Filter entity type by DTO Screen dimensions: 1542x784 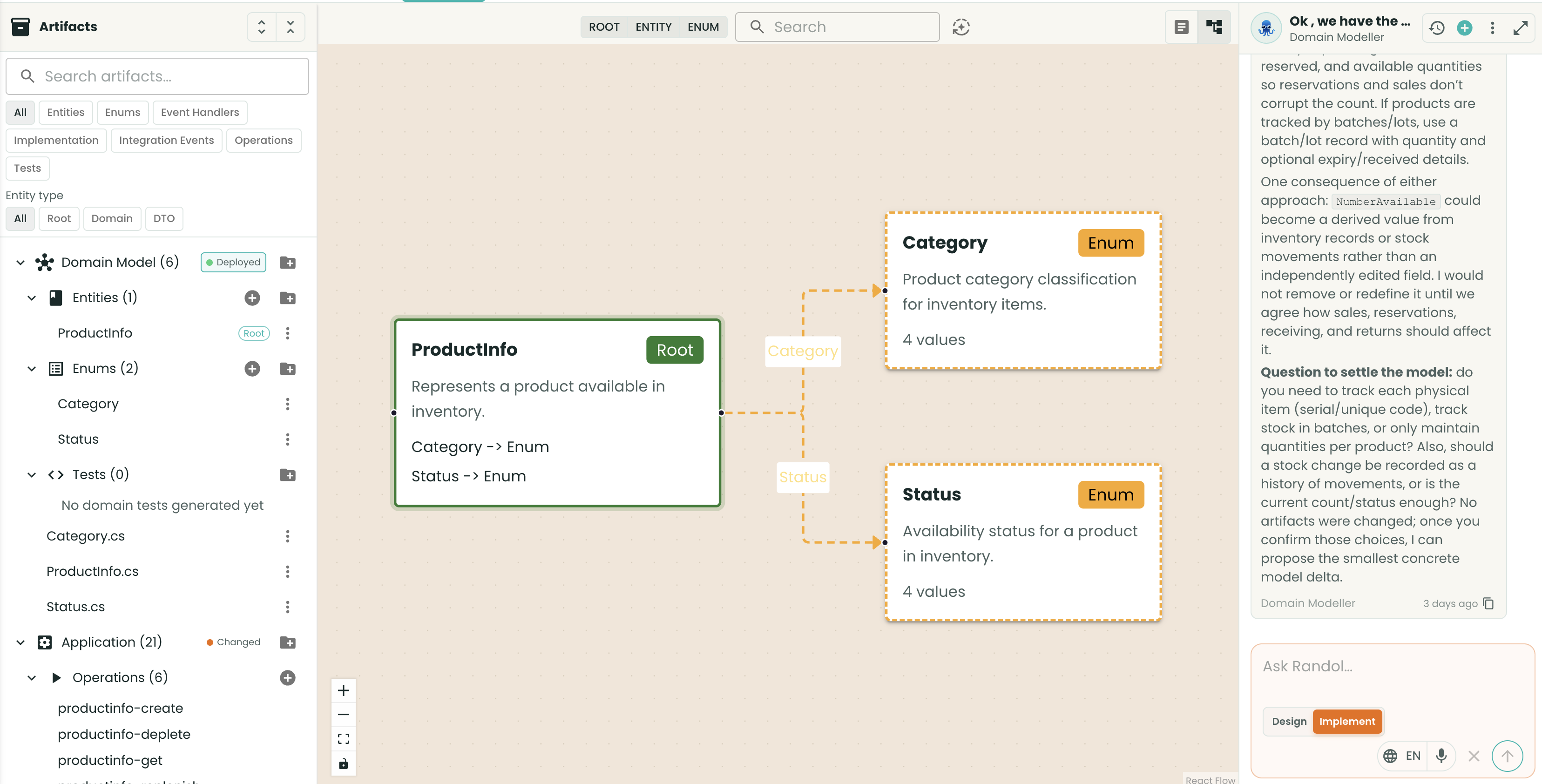click(164, 218)
